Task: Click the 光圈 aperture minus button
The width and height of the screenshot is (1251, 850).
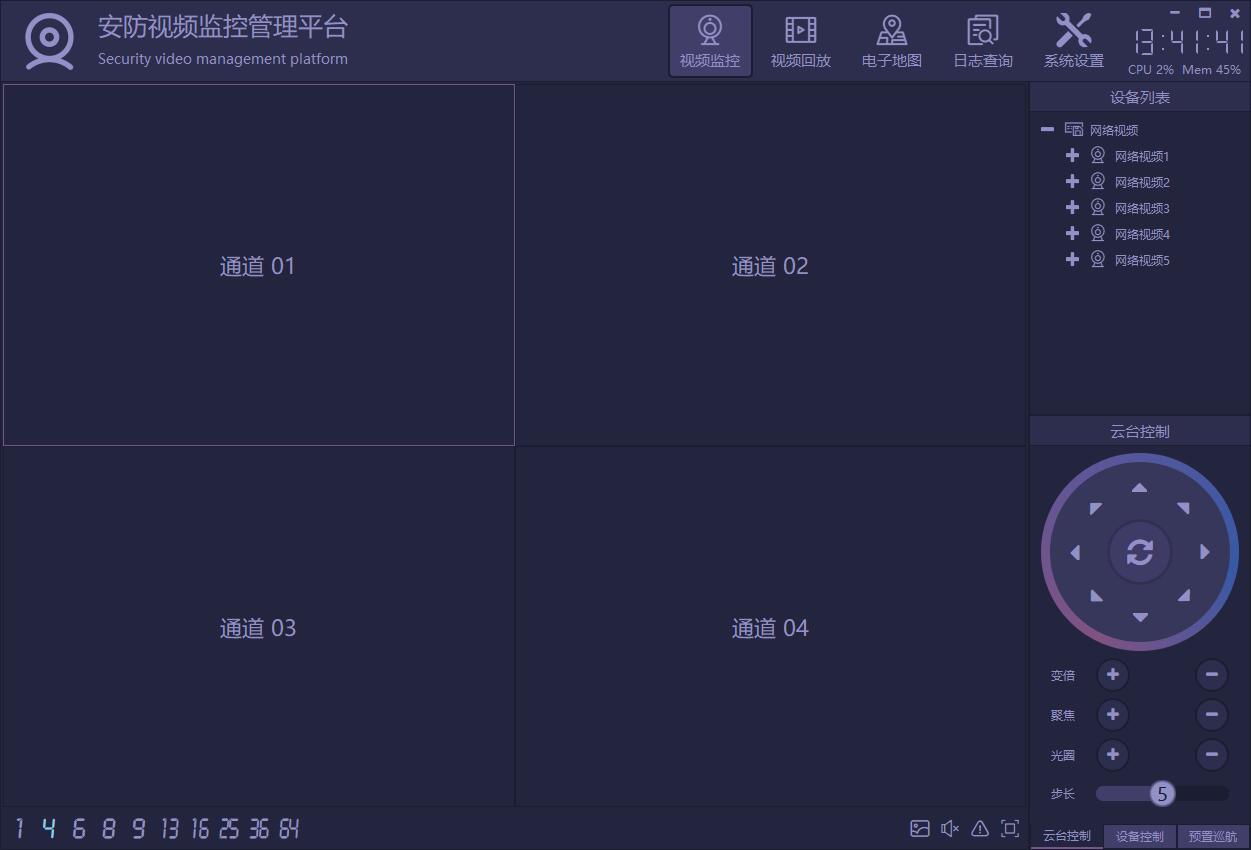Action: coord(1211,754)
